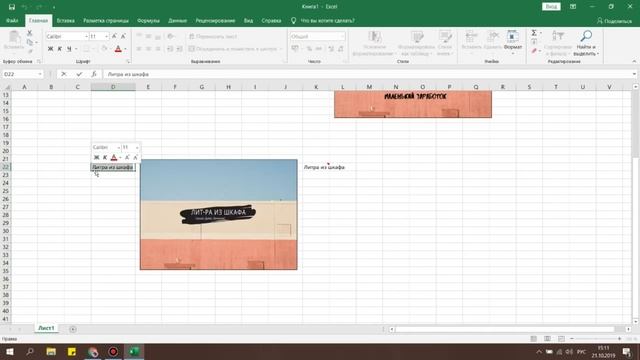640x360 pixels.
Task: Increase font size in ribbon
Action: (x=114, y=36)
